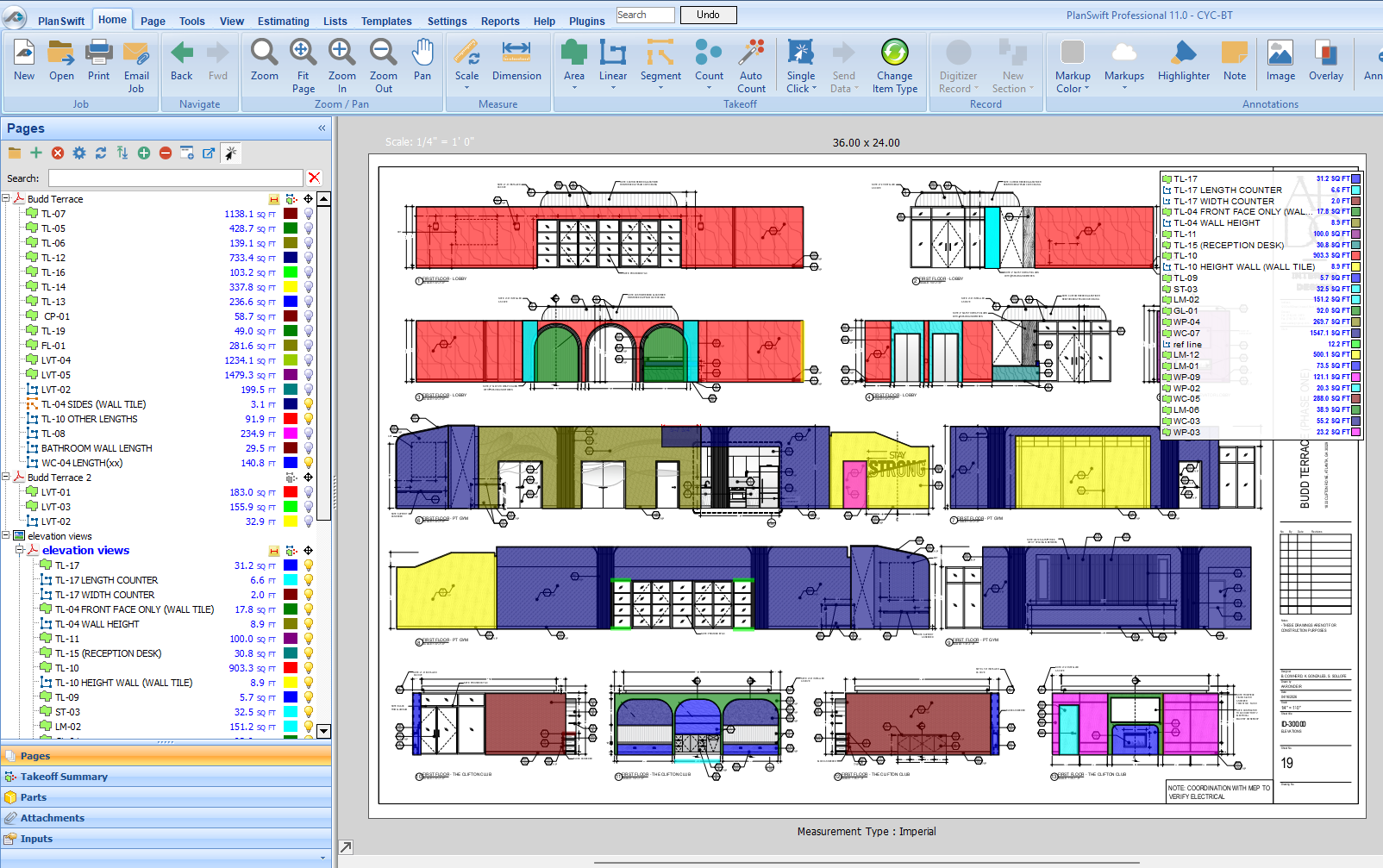Clear the Pages search with red X
Viewport: 1383px width, 868px height.
315,178
